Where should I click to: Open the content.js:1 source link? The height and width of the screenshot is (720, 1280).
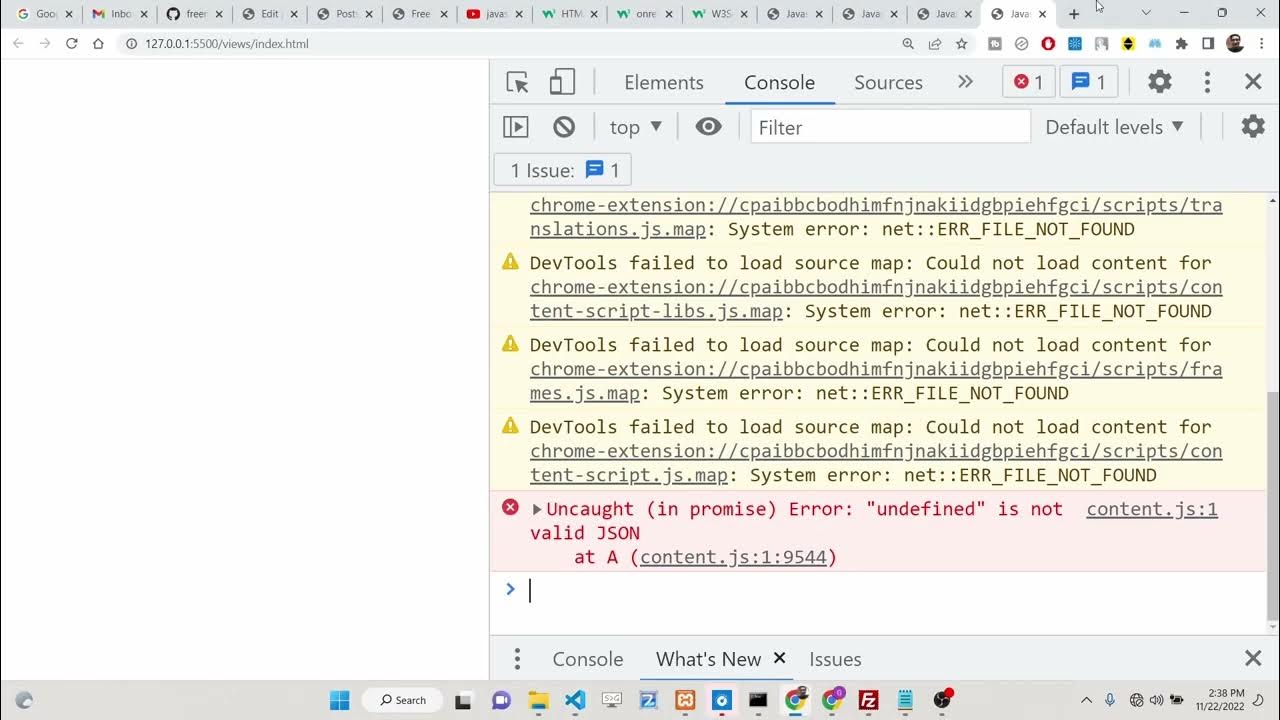[1151, 509]
